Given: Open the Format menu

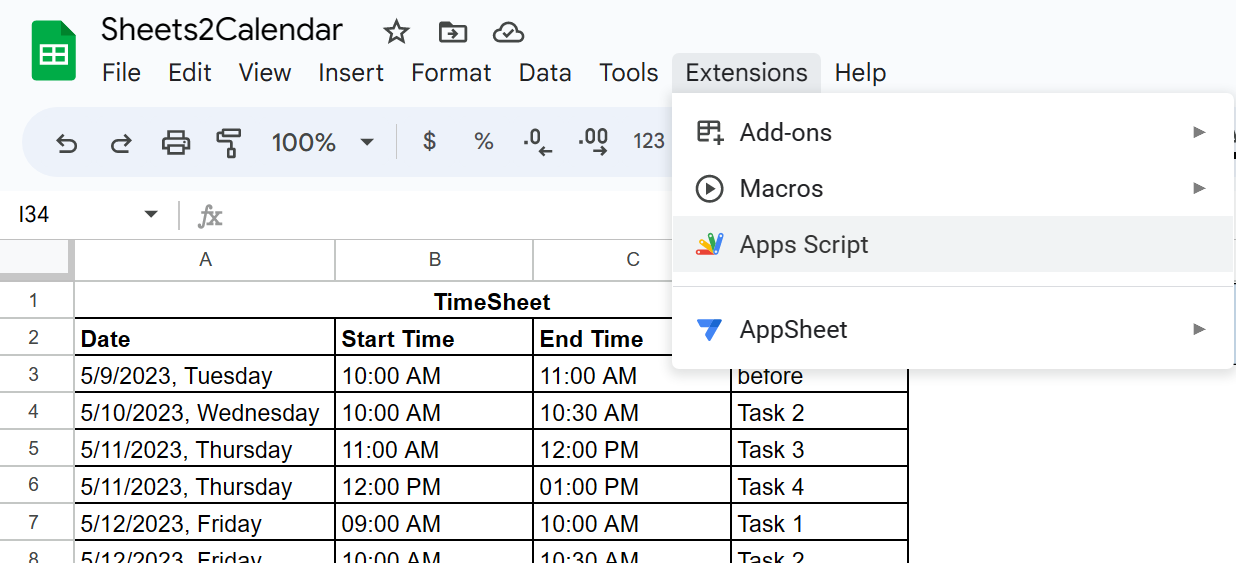Looking at the screenshot, I should coord(451,73).
